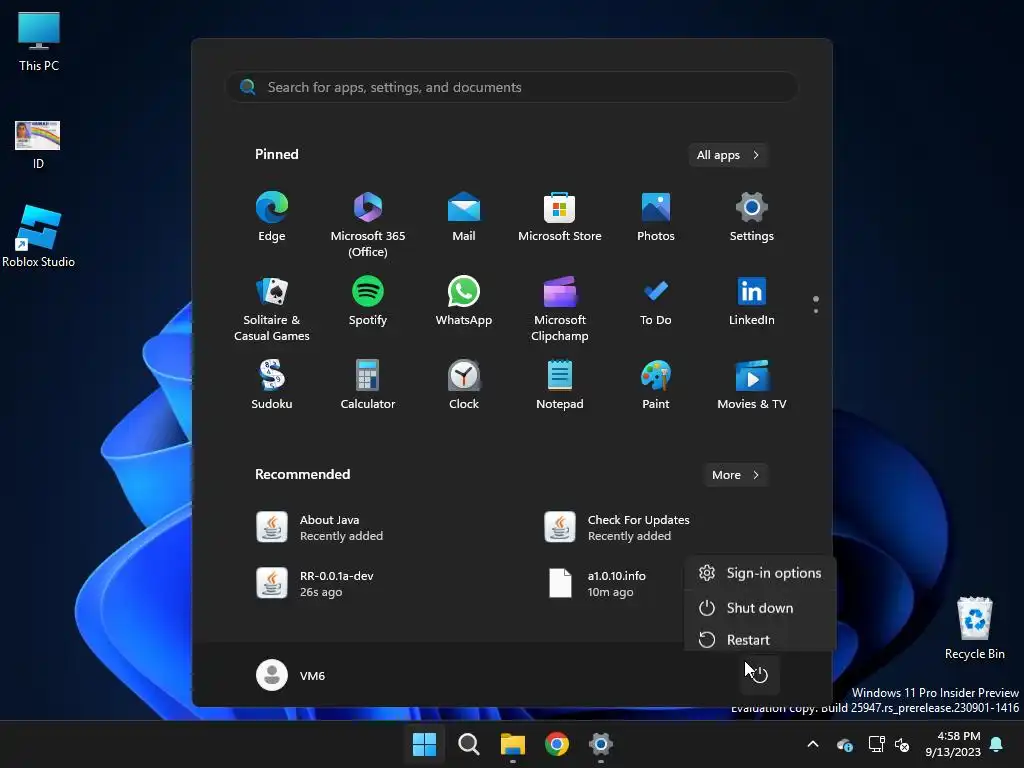
Task: Click the Windows Start button on taskbar
Action: pos(424,744)
